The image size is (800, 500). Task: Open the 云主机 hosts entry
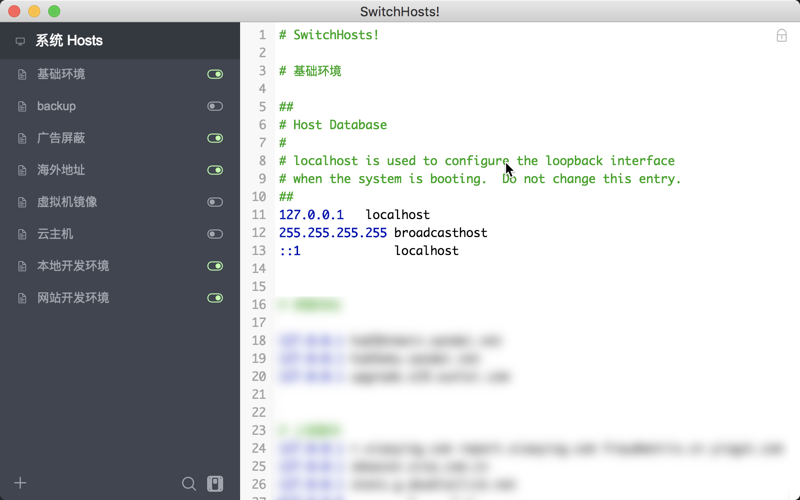click(x=120, y=234)
